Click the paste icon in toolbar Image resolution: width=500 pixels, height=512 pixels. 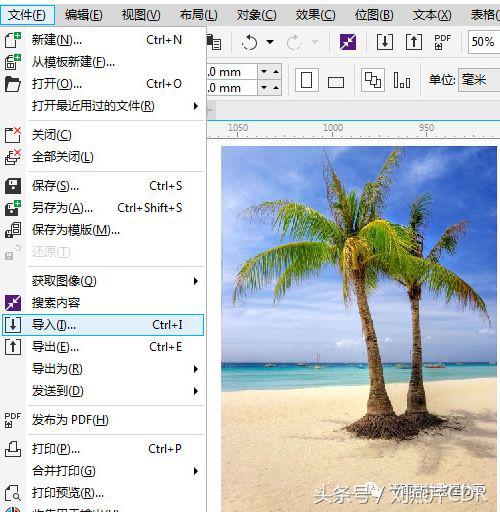[213, 42]
